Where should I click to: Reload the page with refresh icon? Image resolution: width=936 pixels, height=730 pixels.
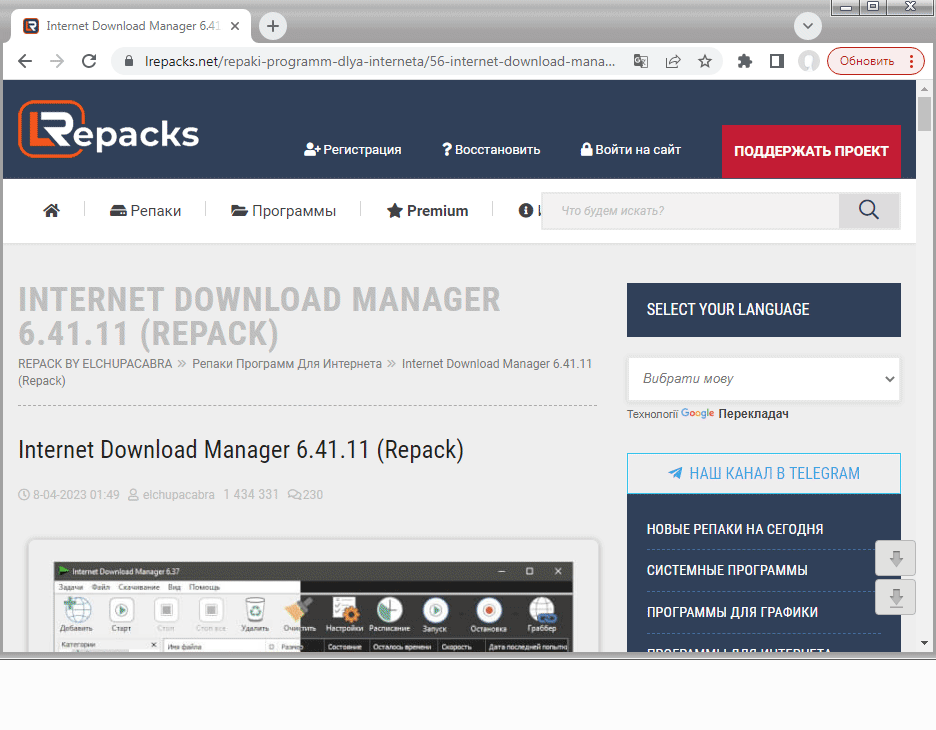(x=89, y=61)
